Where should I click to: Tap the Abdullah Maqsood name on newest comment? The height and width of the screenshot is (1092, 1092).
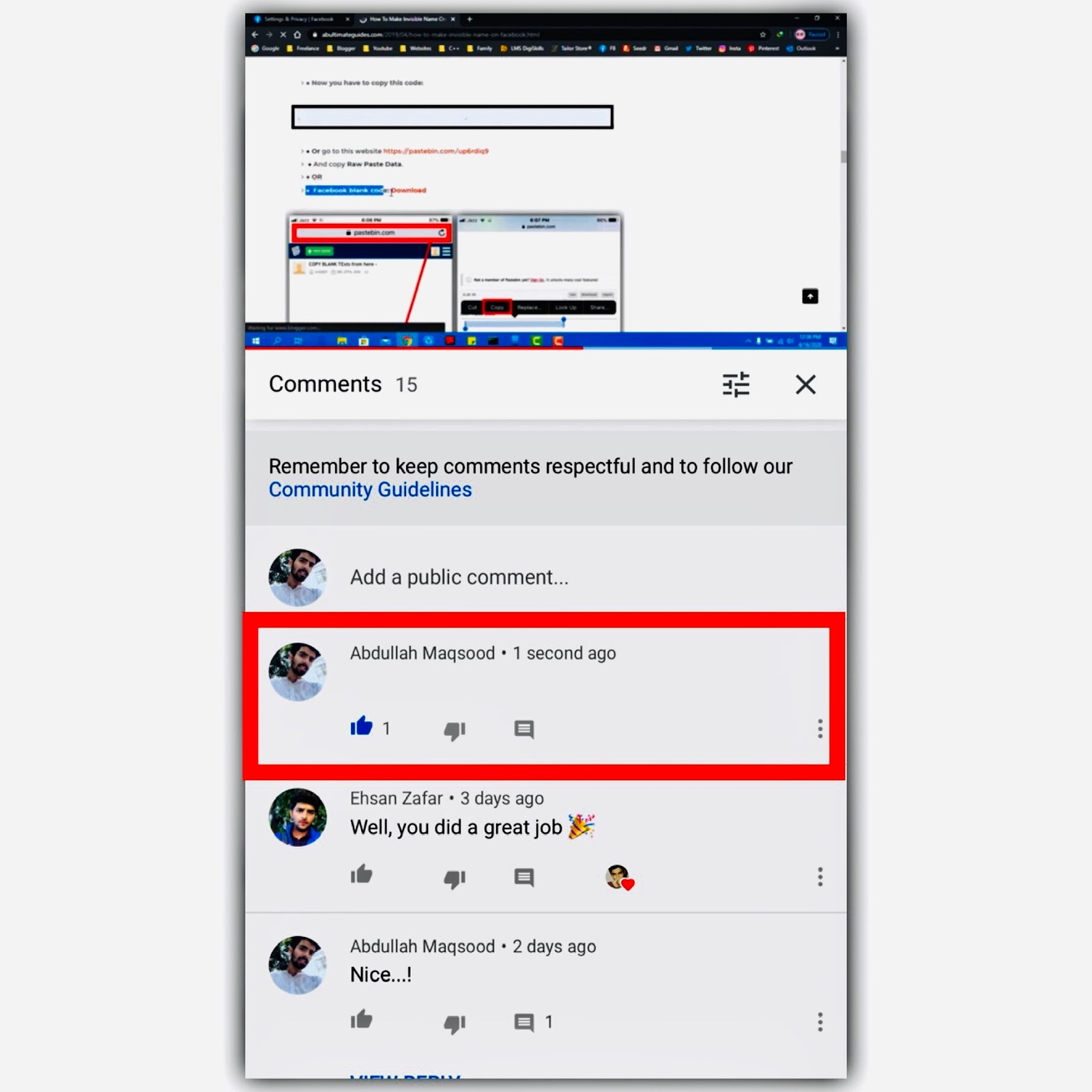[x=422, y=653]
